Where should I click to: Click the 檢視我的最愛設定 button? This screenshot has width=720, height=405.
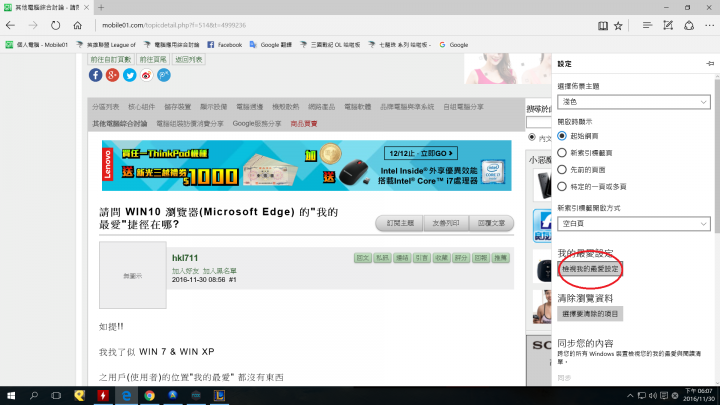[590, 269]
